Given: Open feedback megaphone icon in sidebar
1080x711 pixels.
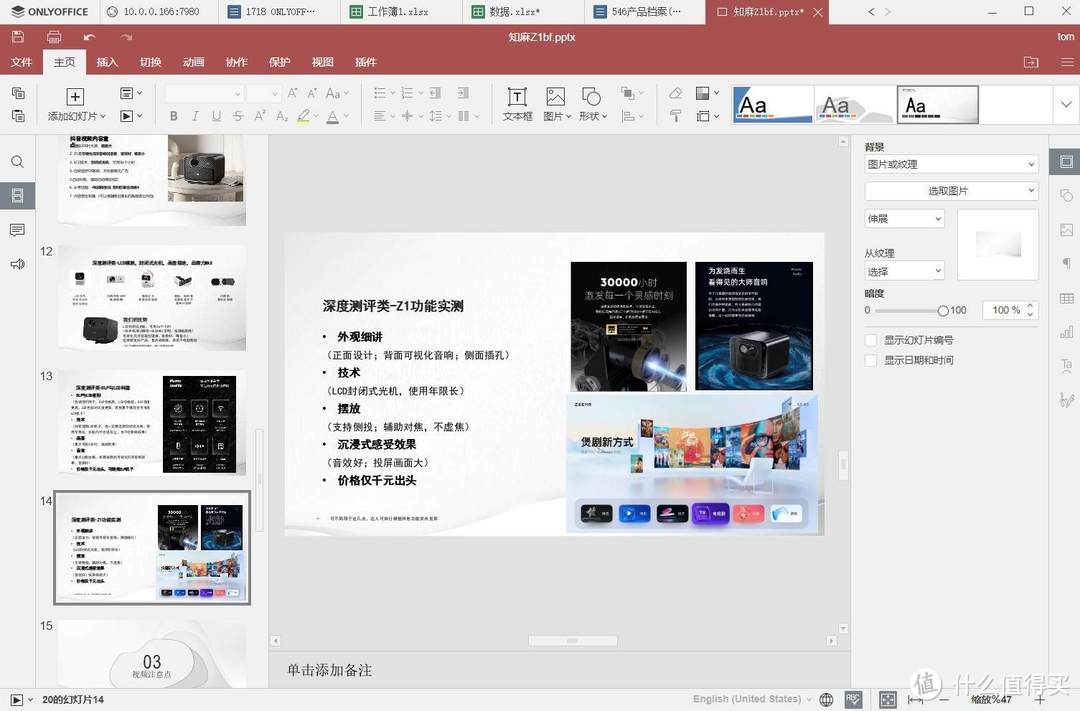Looking at the screenshot, I should 18,264.
